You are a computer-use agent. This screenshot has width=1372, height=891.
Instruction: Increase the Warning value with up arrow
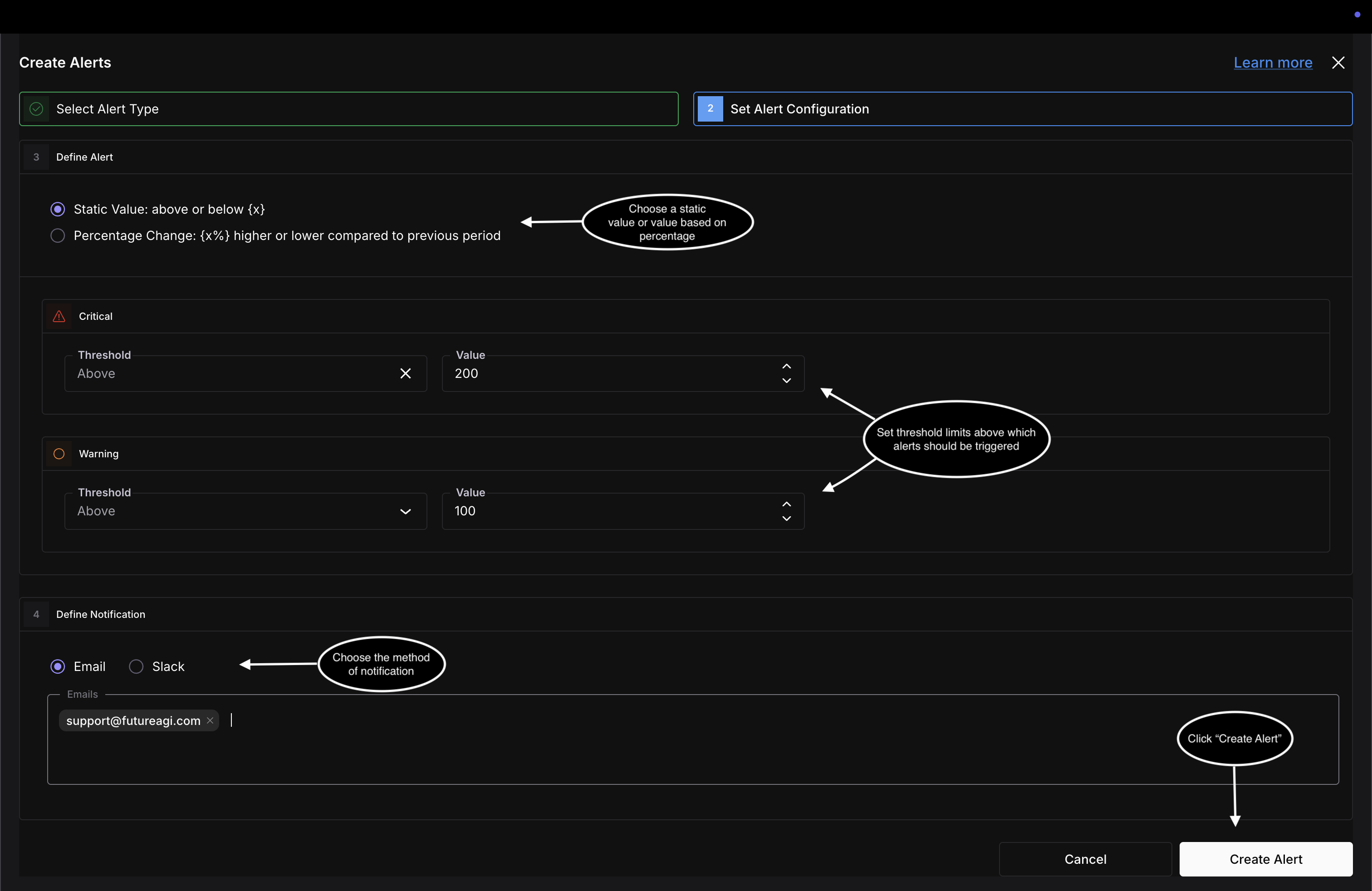786,504
